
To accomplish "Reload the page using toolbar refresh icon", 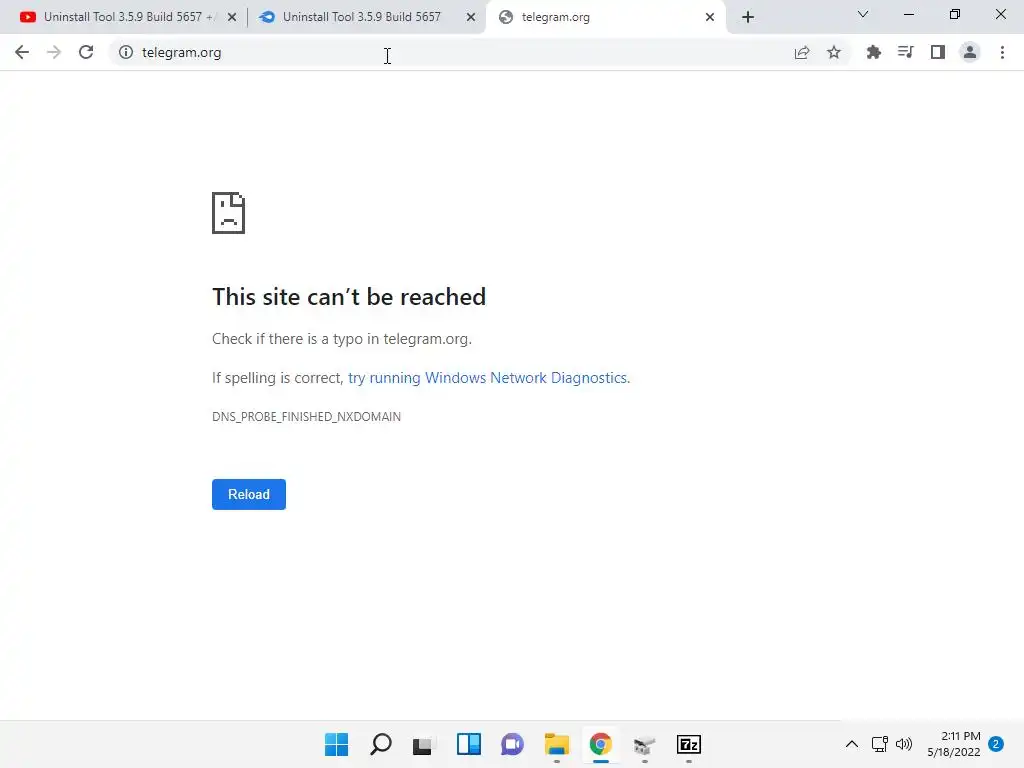I will tap(86, 52).
